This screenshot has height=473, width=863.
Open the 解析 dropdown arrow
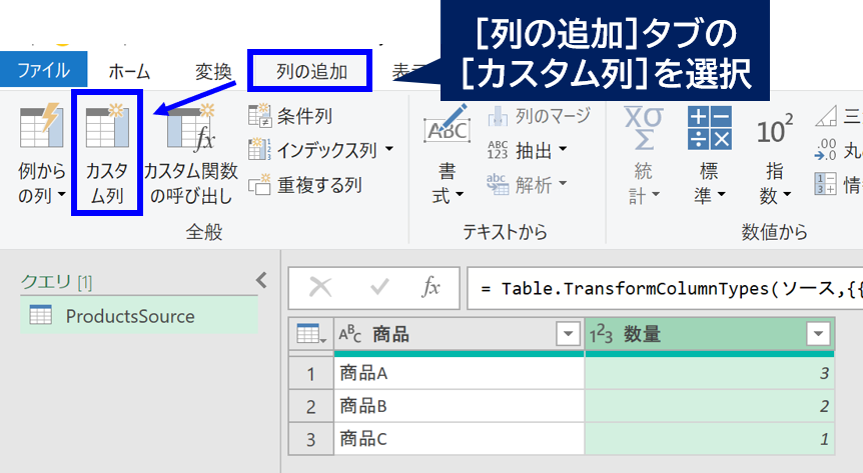tap(562, 182)
